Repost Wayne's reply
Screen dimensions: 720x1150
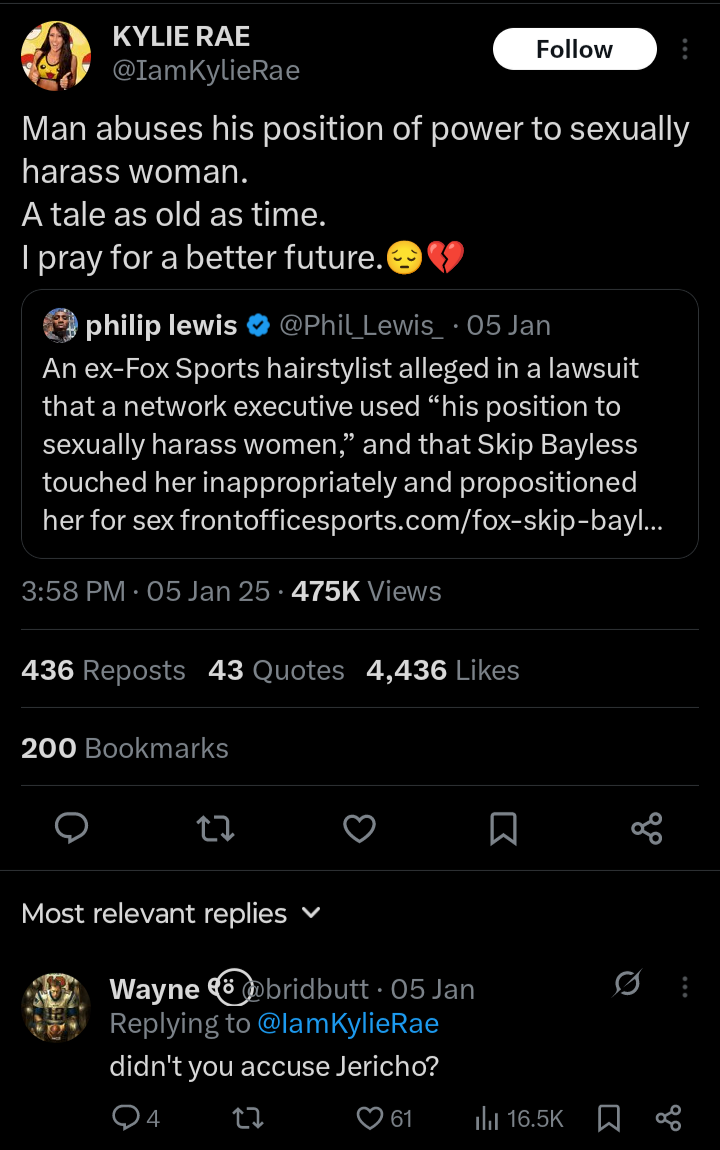pos(249,1118)
